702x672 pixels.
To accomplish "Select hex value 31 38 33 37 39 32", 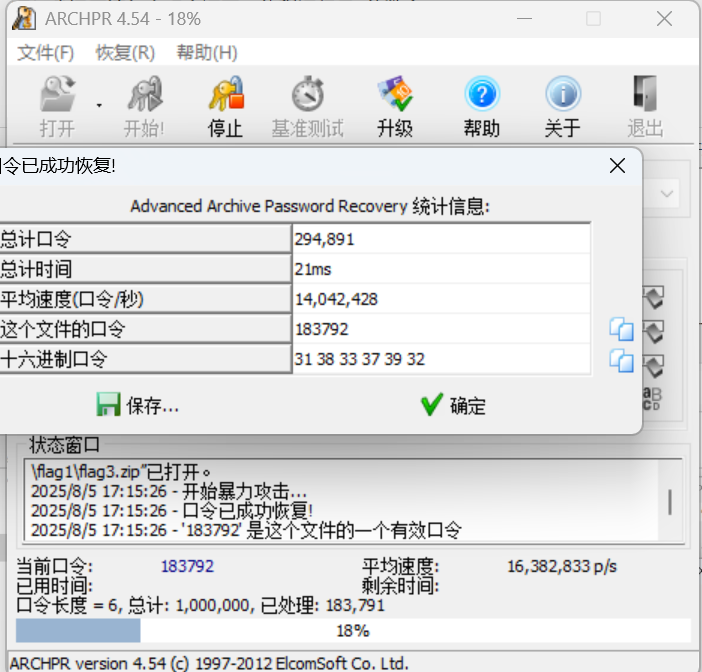I will 441,359.
